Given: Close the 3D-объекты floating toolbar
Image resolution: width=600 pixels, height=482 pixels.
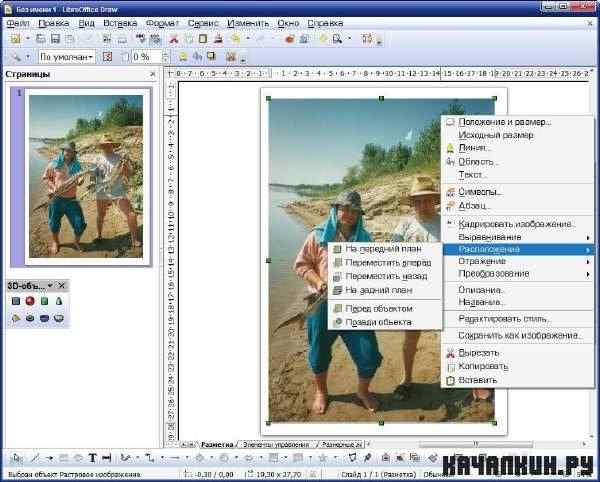Looking at the screenshot, I should (62, 286).
